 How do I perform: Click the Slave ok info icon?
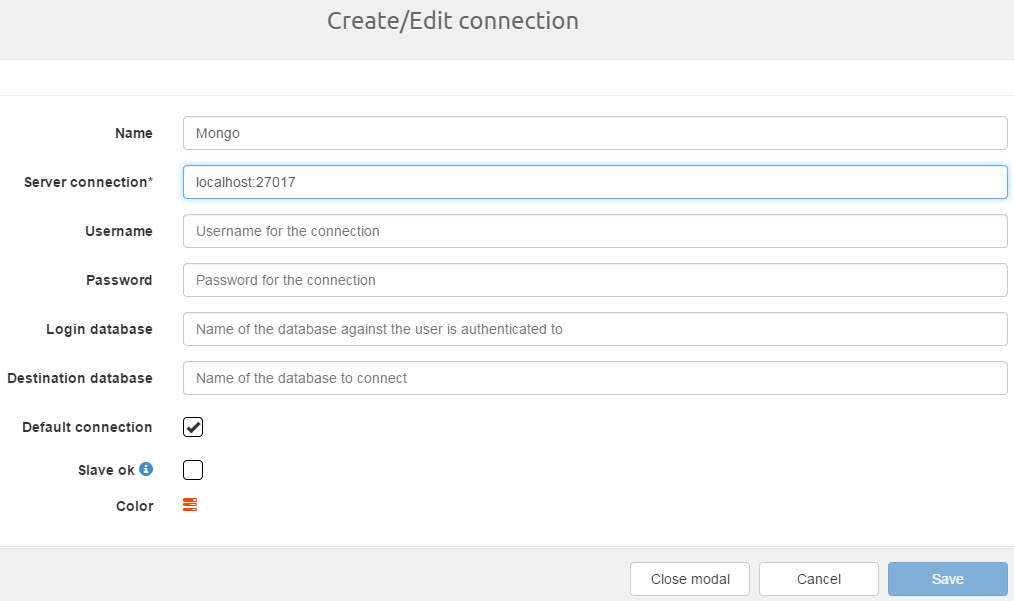[x=146, y=469]
